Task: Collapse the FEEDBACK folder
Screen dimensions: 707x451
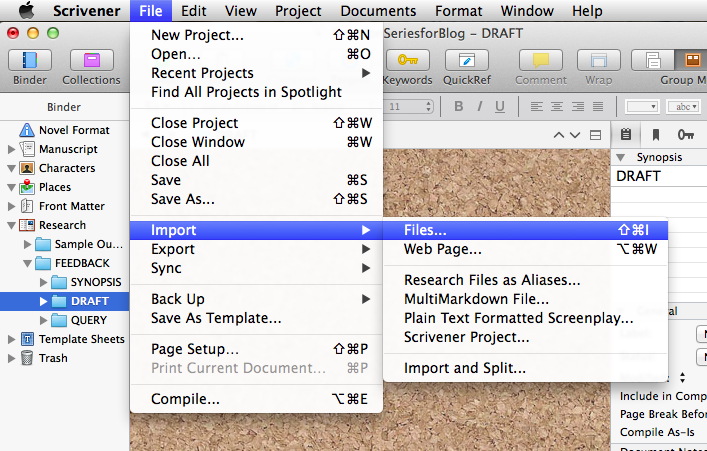Action: [28, 263]
